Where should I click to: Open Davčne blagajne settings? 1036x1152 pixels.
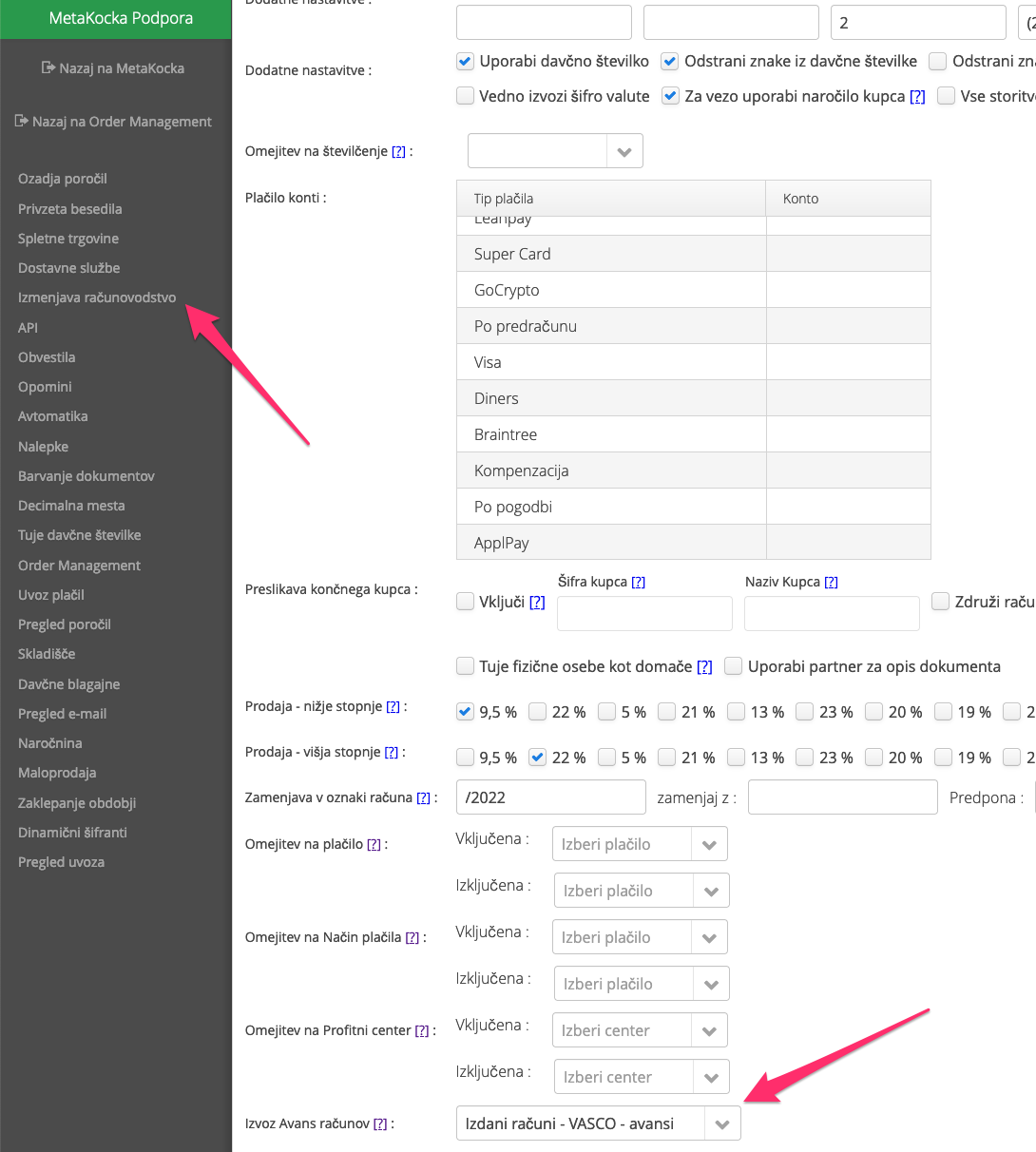[x=69, y=684]
